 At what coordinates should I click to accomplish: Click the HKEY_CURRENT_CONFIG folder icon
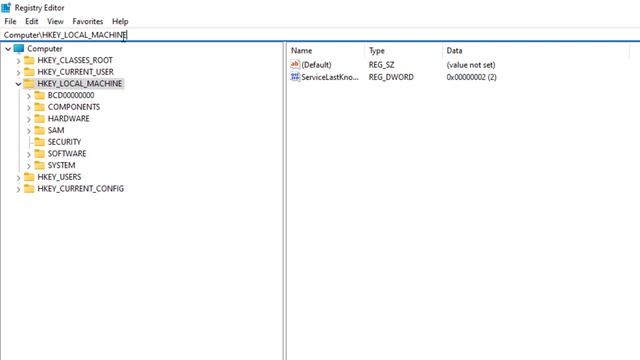(29, 189)
